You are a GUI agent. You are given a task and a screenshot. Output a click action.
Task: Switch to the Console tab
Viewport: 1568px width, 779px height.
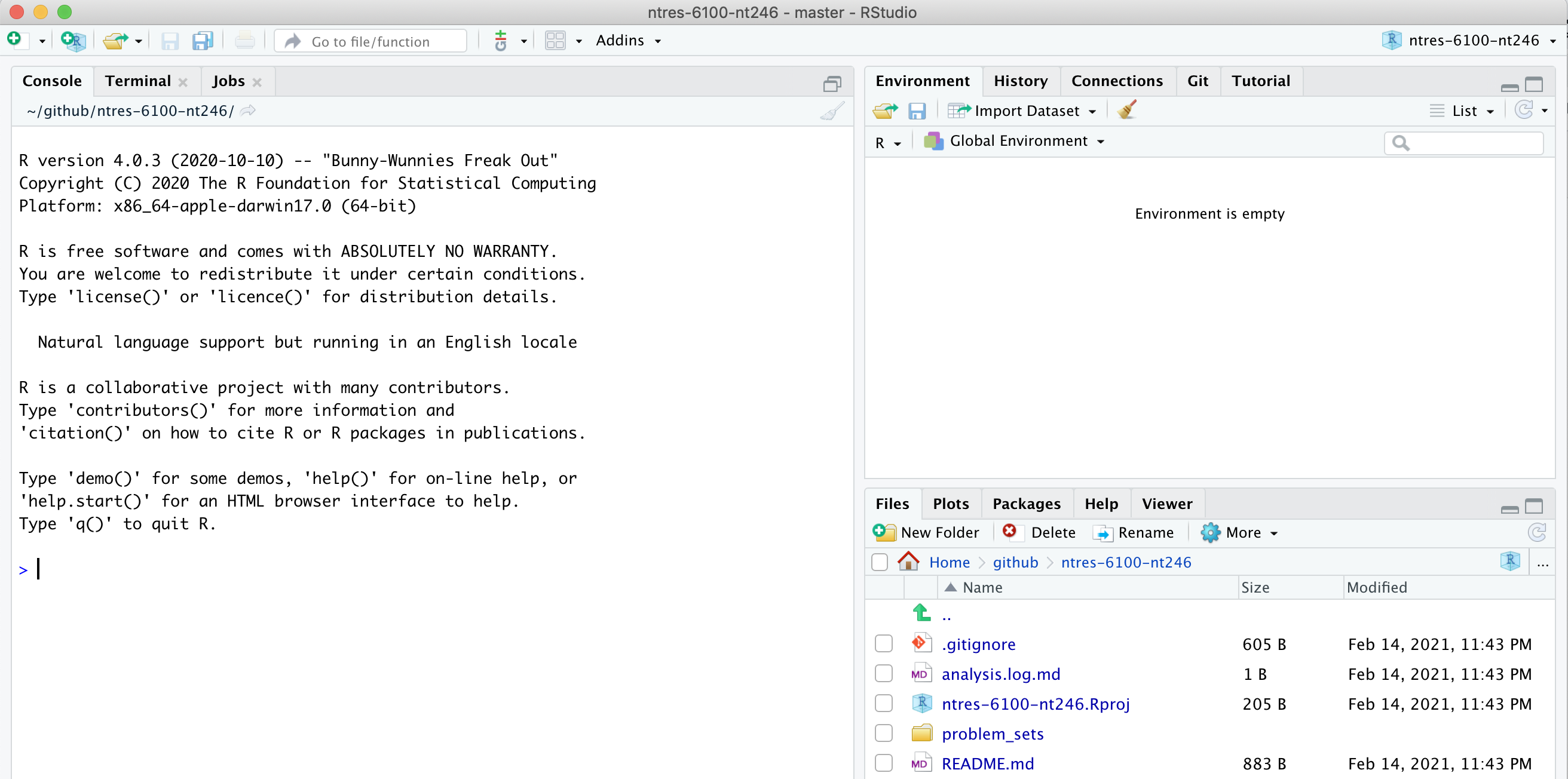click(x=53, y=81)
